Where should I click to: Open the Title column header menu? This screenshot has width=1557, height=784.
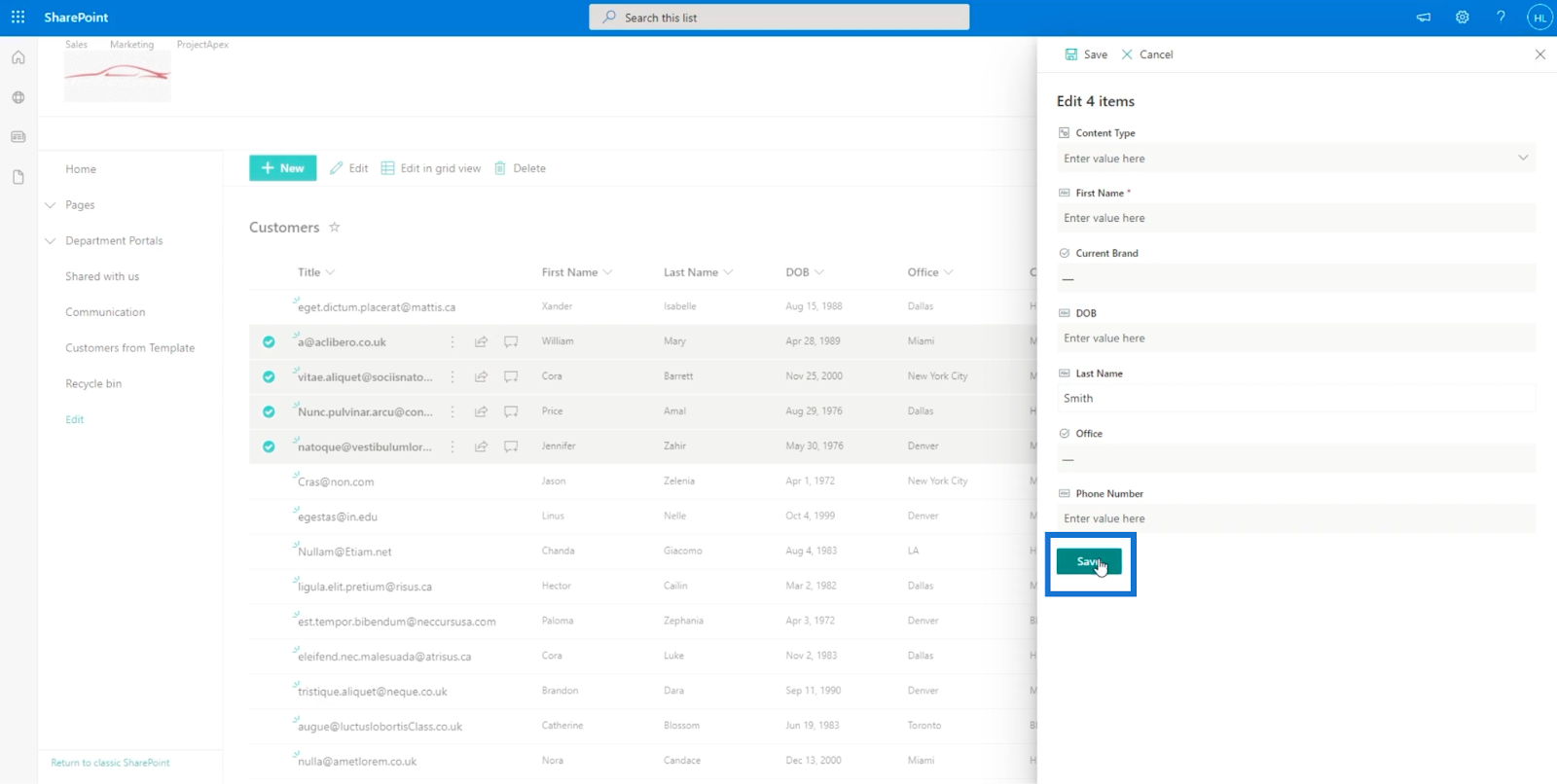[x=316, y=272]
